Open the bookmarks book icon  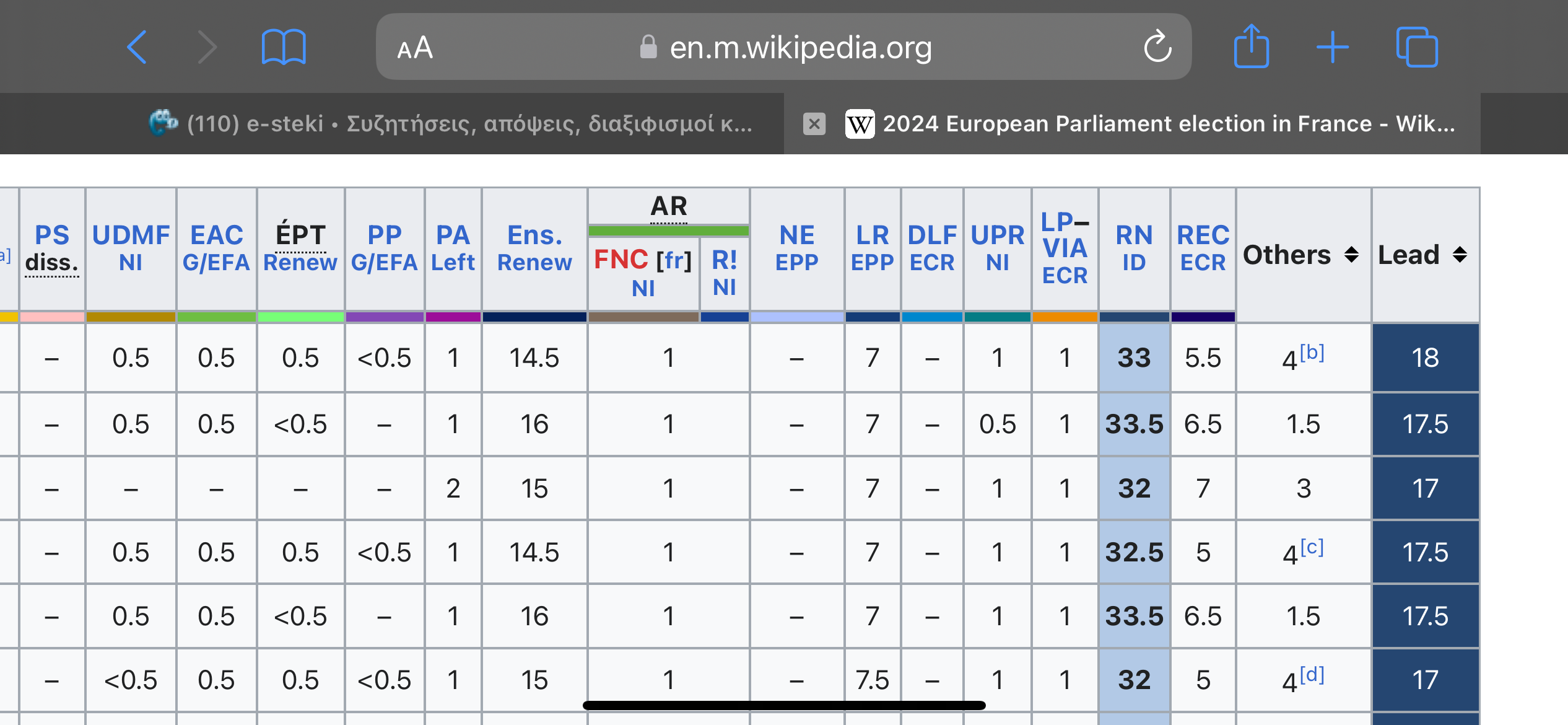(284, 47)
